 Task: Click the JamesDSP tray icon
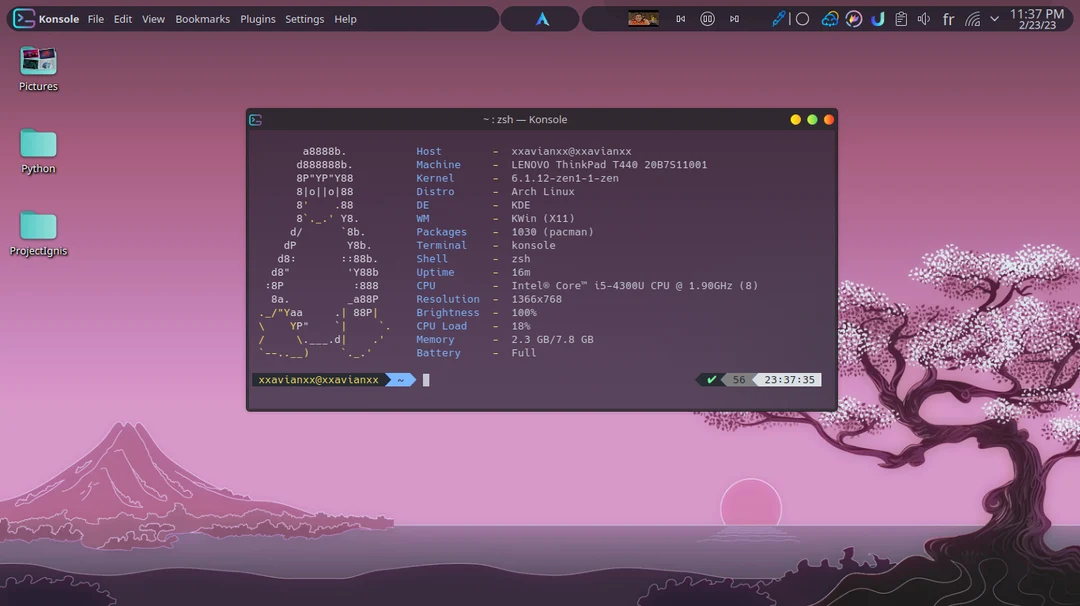coord(876,18)
